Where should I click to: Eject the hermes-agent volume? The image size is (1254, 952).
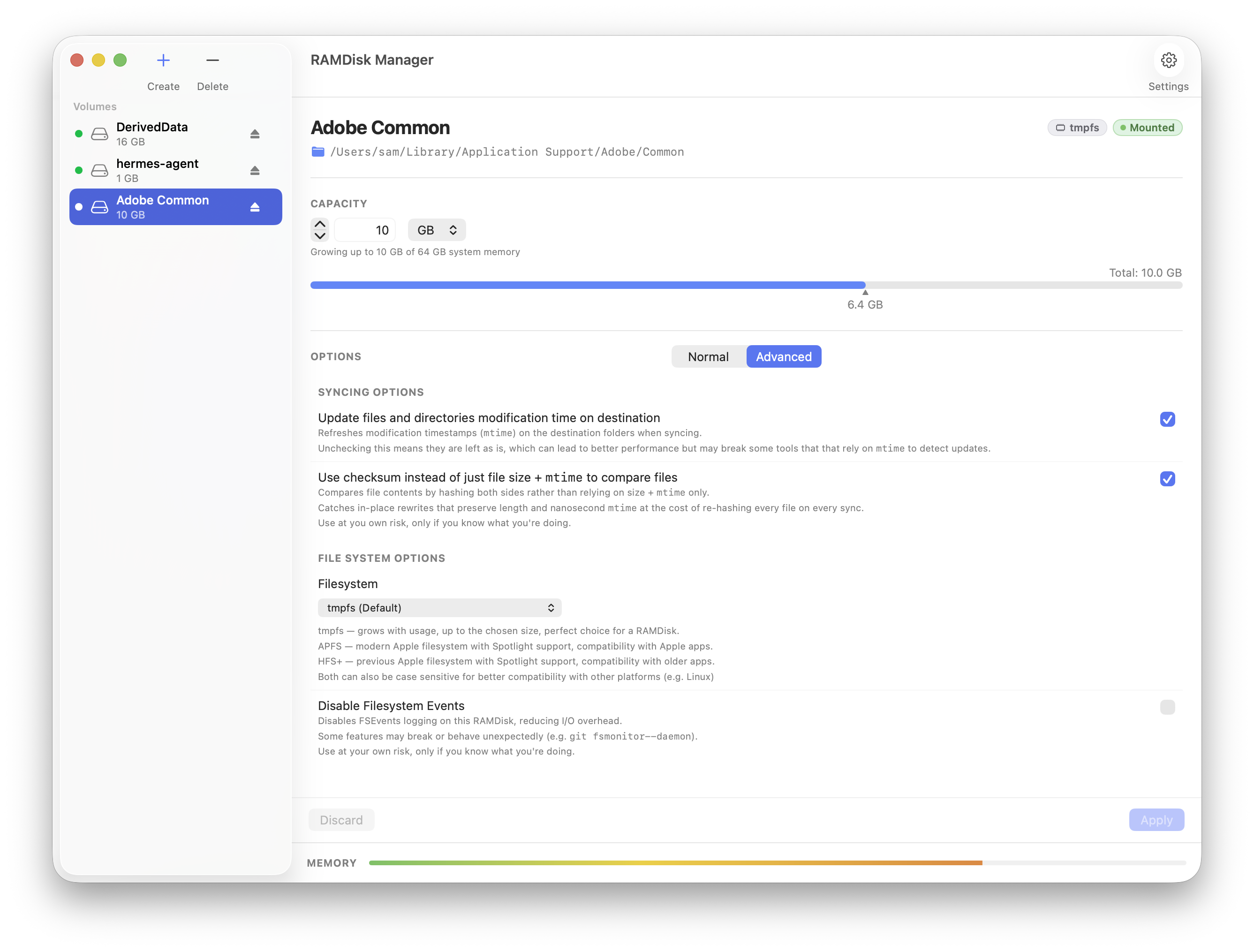point(255,170)
